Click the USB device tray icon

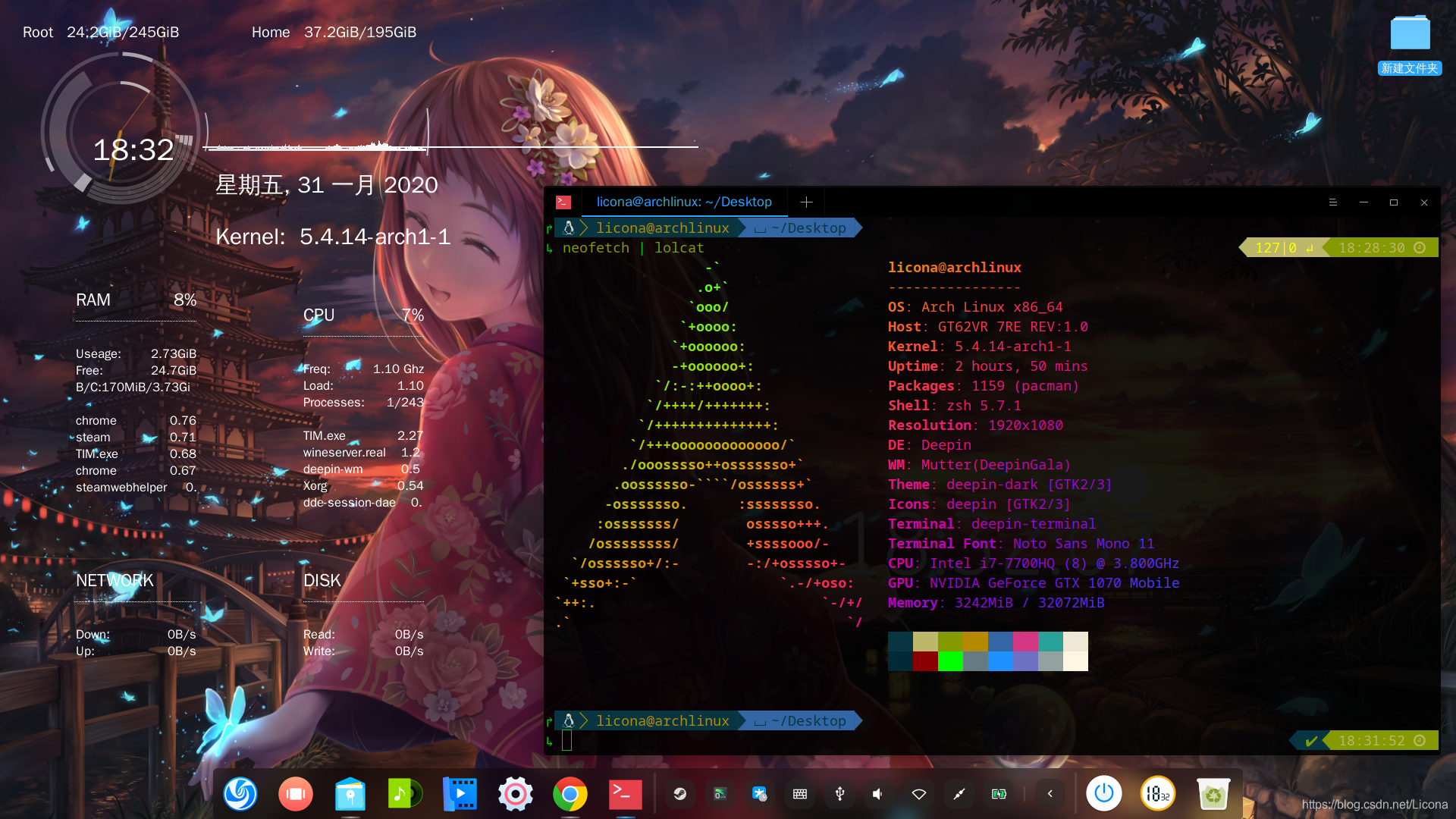(x=839, y=794)
